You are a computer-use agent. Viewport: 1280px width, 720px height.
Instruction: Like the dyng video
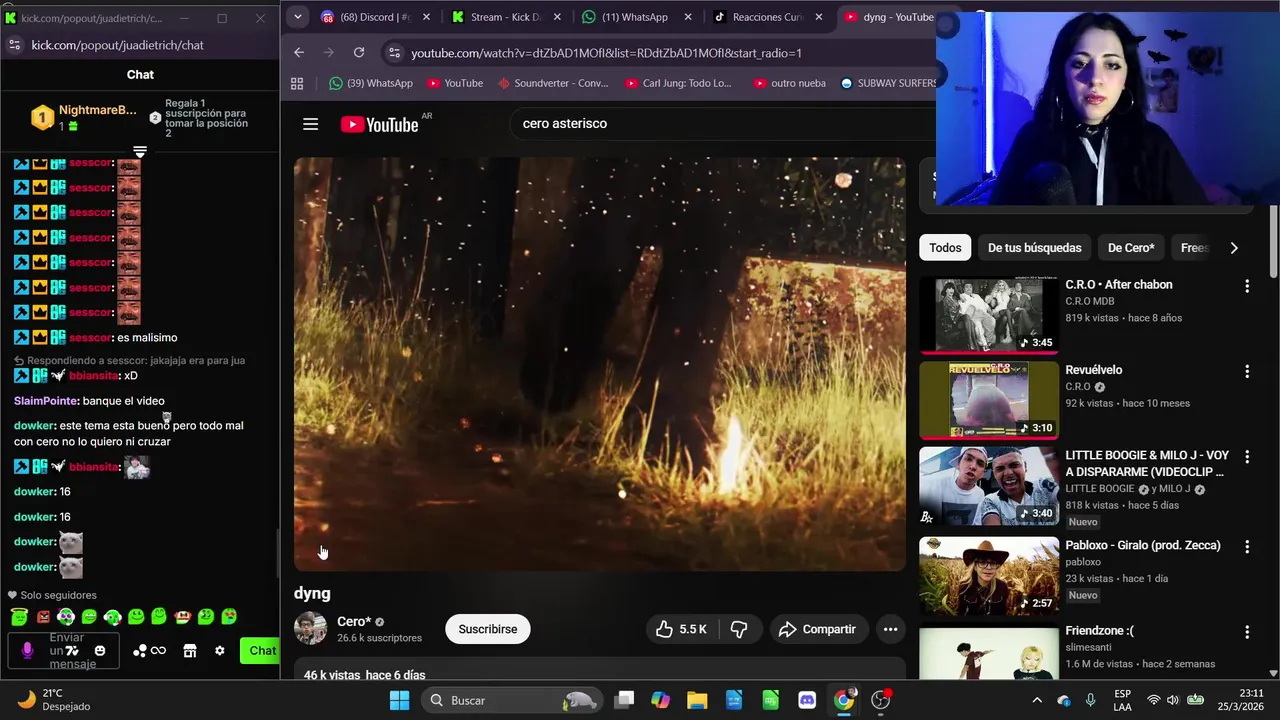coord(681,629)
